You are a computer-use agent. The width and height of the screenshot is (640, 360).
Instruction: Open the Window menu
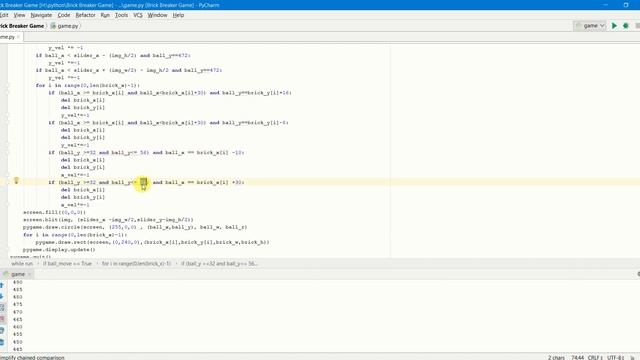tap(157, 15)
